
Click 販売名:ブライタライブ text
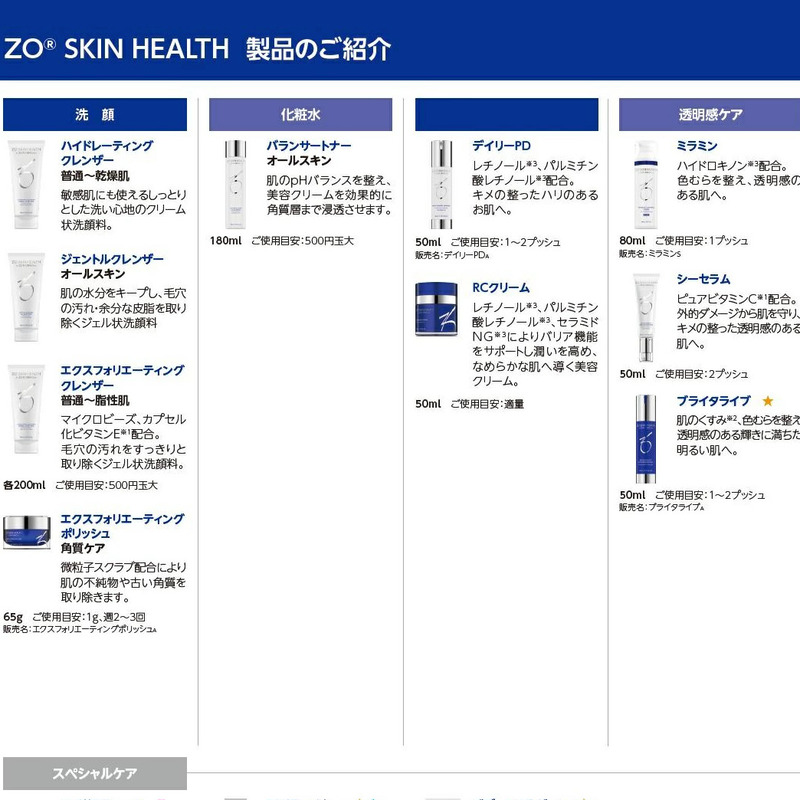pyautogui.click(x=661, y=507)
